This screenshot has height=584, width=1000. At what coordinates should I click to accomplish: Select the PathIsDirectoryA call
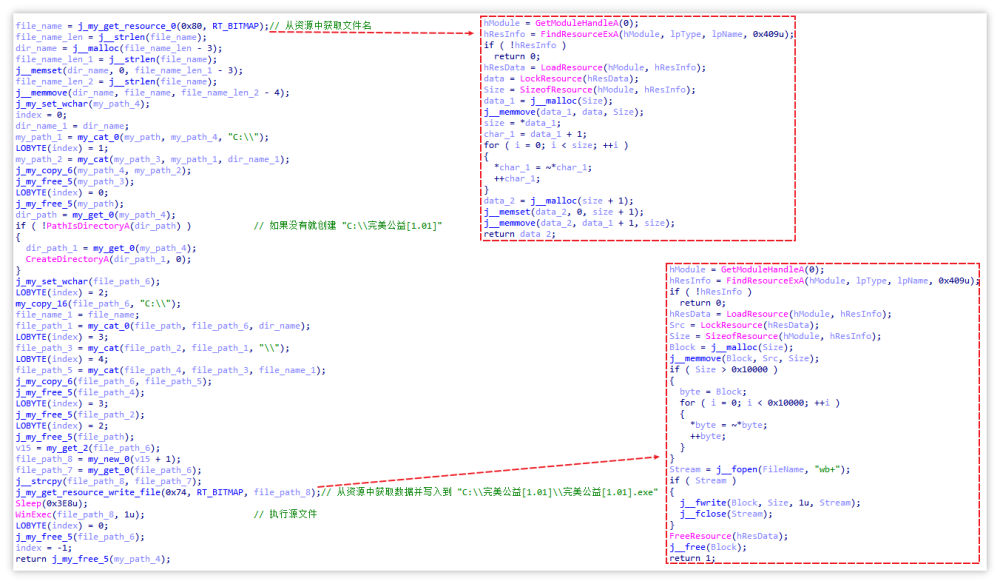[x=75, y=225]
